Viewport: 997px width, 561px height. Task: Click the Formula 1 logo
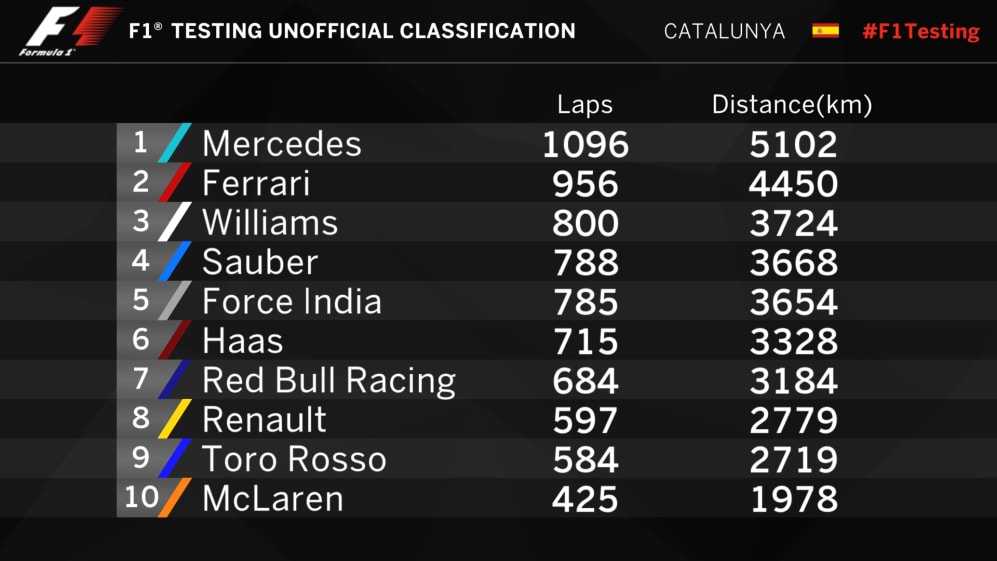click(69, 31)
